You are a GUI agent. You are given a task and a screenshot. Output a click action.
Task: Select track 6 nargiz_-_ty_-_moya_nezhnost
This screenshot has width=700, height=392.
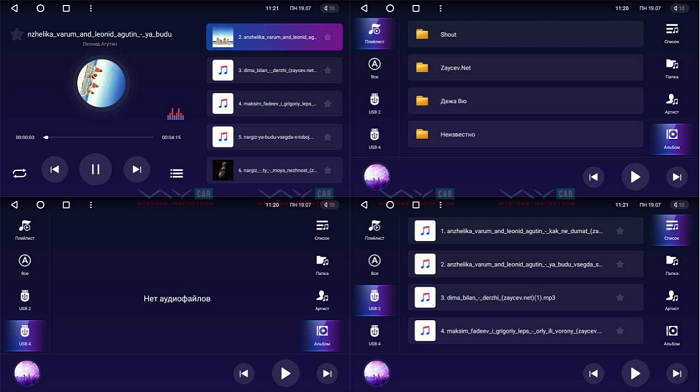(x=275, y=170)
